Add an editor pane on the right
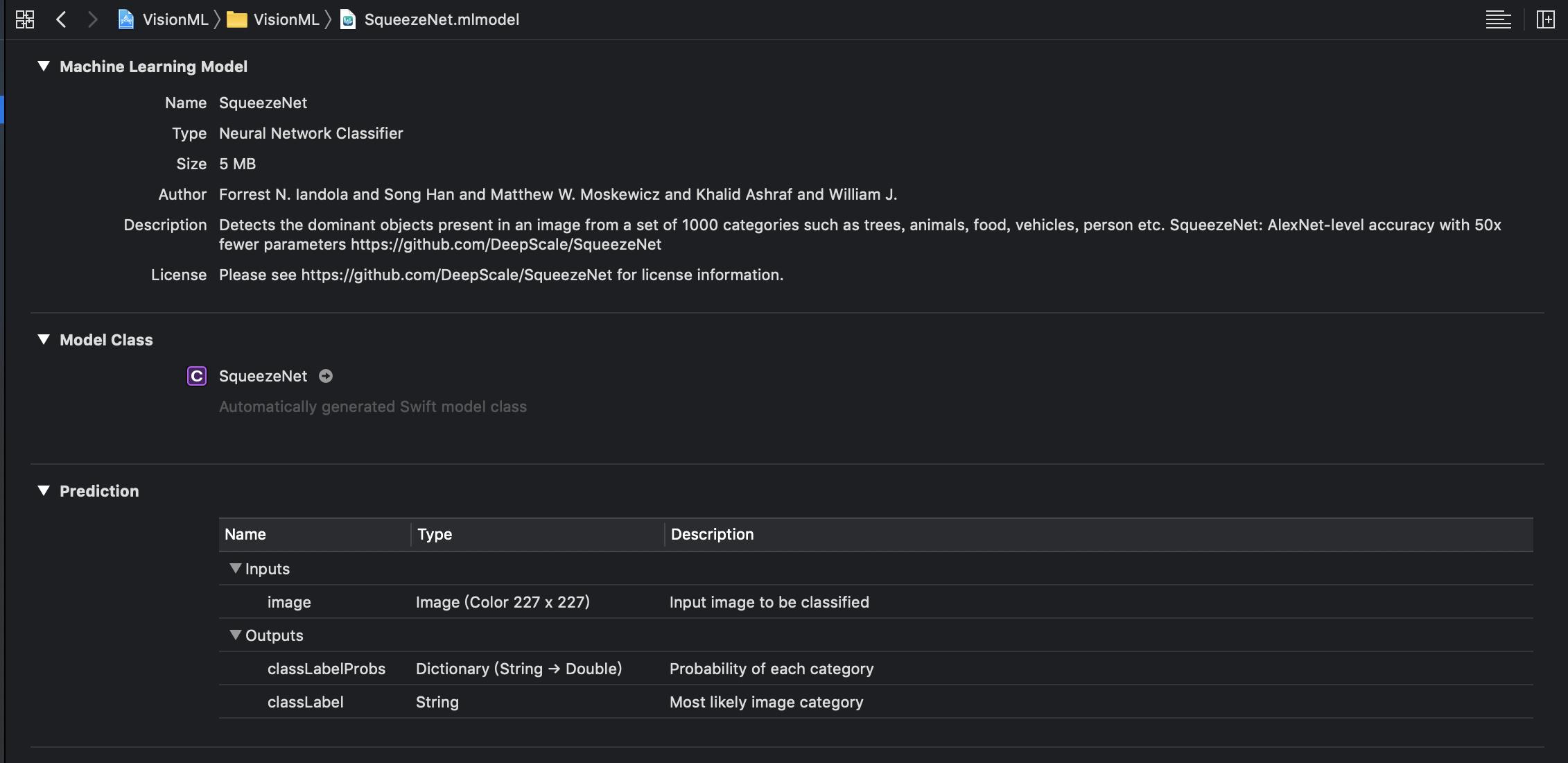Image resolution: width=1568 pixels, height=763 pixels. pyautogui.click(x=1546, y=19)
